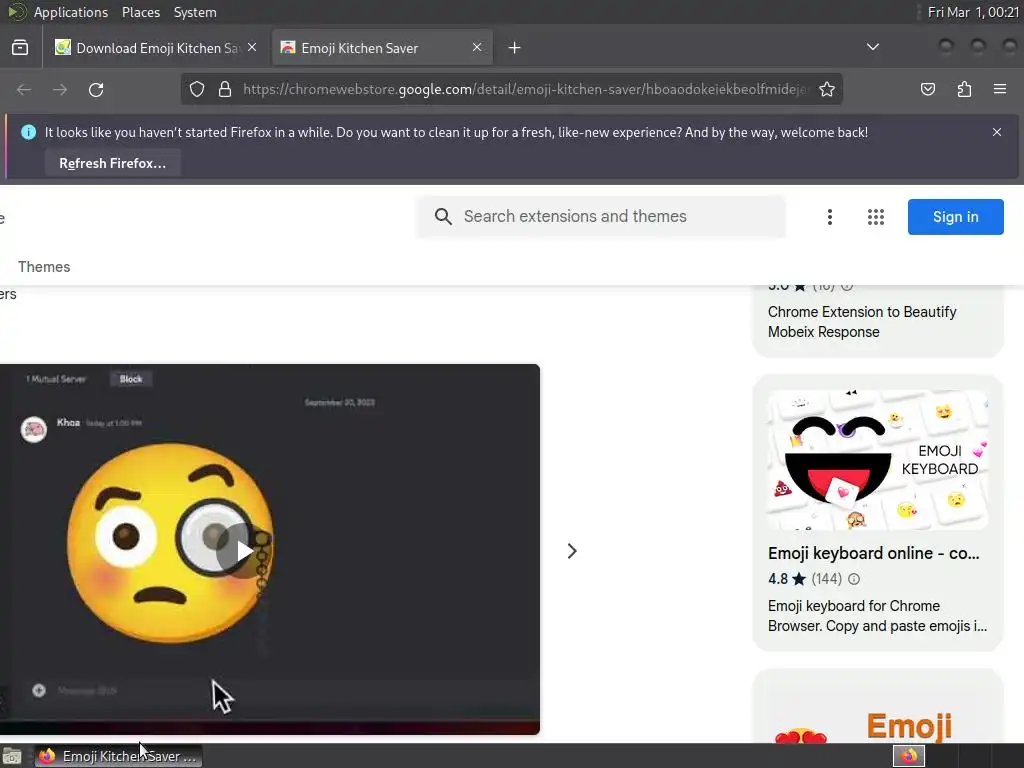Expand the list all tabs chevron
This screenshot has height=768, width=1024.
point(872,47)
